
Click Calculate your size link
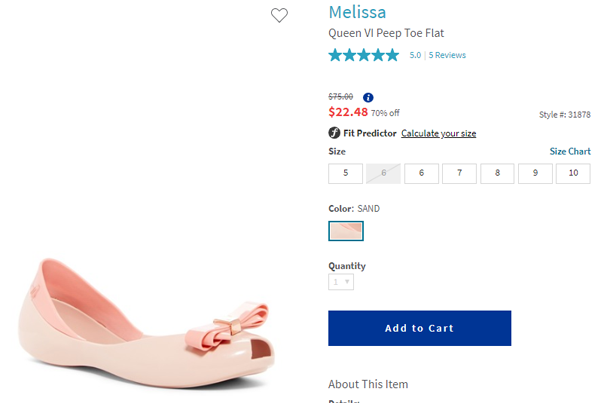pos(438,134)
